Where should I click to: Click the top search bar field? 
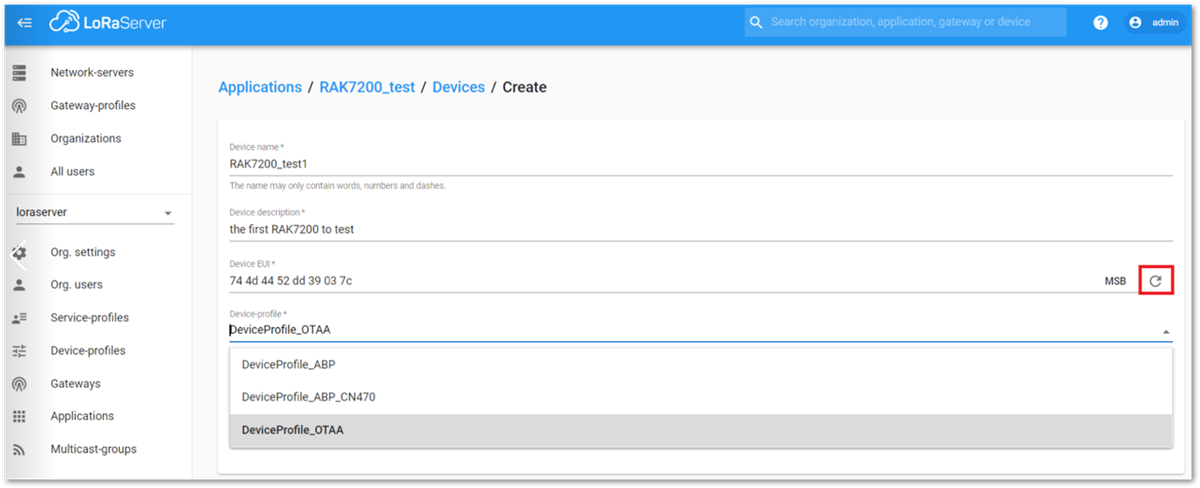pos(906,22)
